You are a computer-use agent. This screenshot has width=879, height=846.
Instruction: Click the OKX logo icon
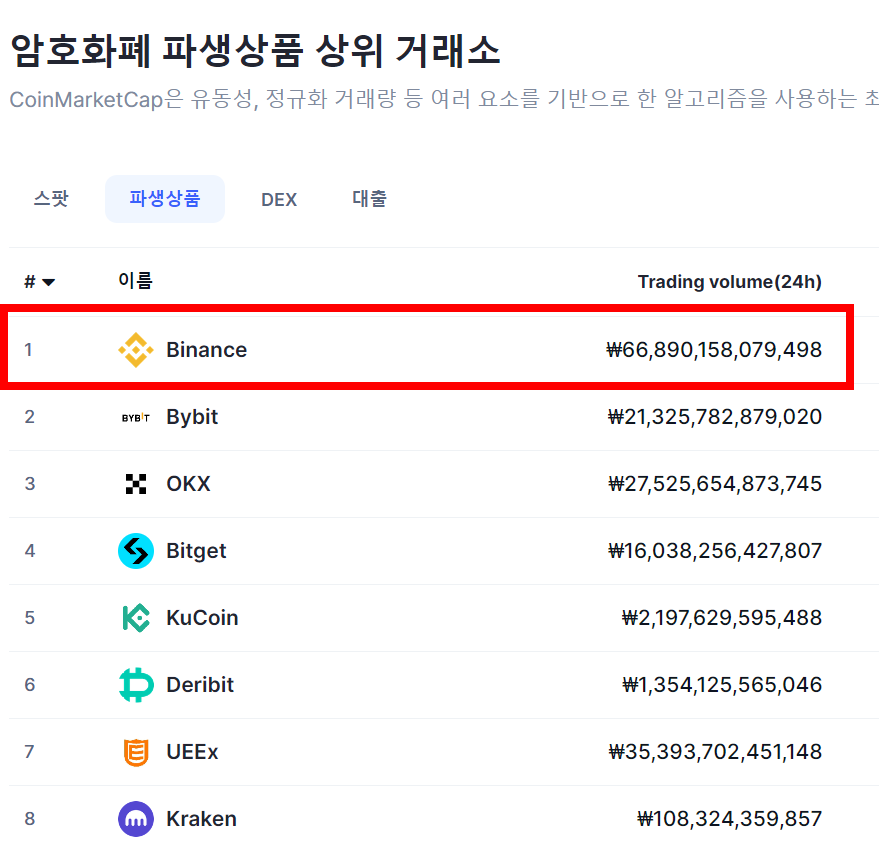click(x=136, y=484)
